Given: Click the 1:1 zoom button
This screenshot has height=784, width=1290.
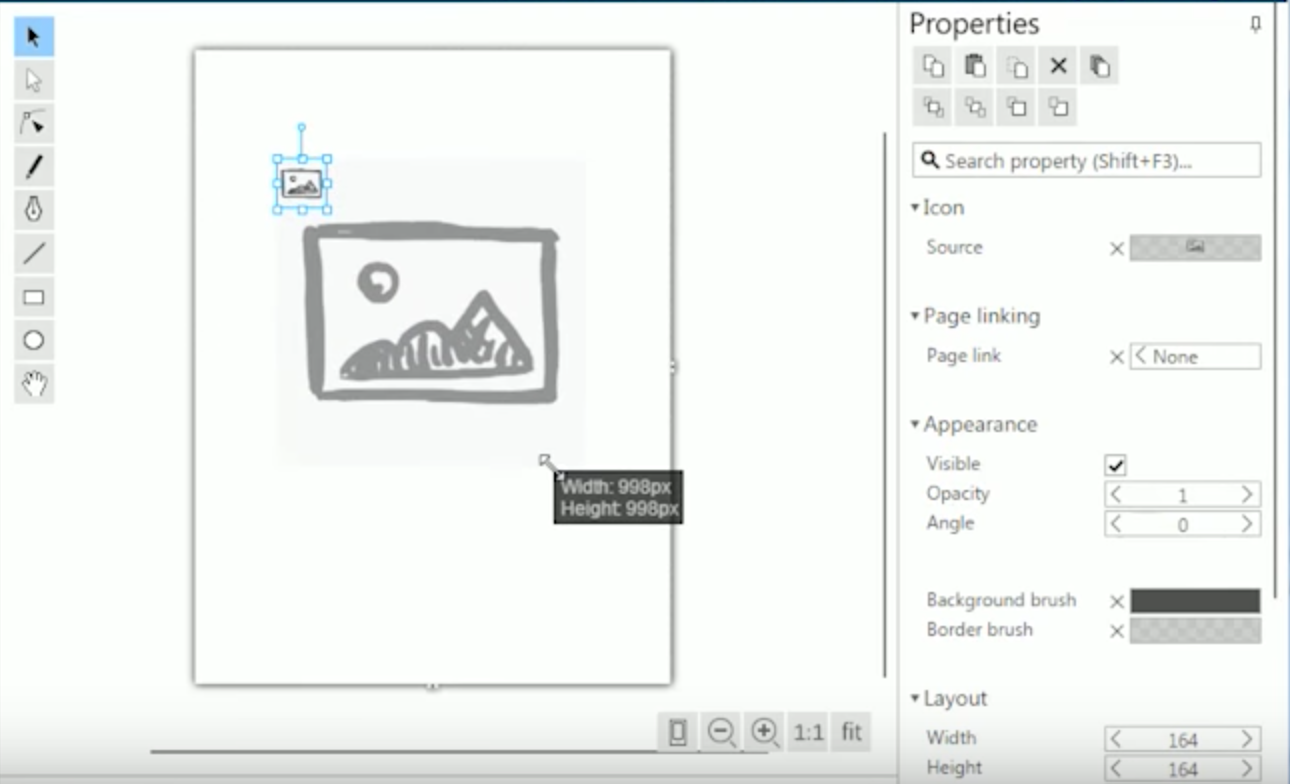Looking at the screenshot, I should click(806, 732).
